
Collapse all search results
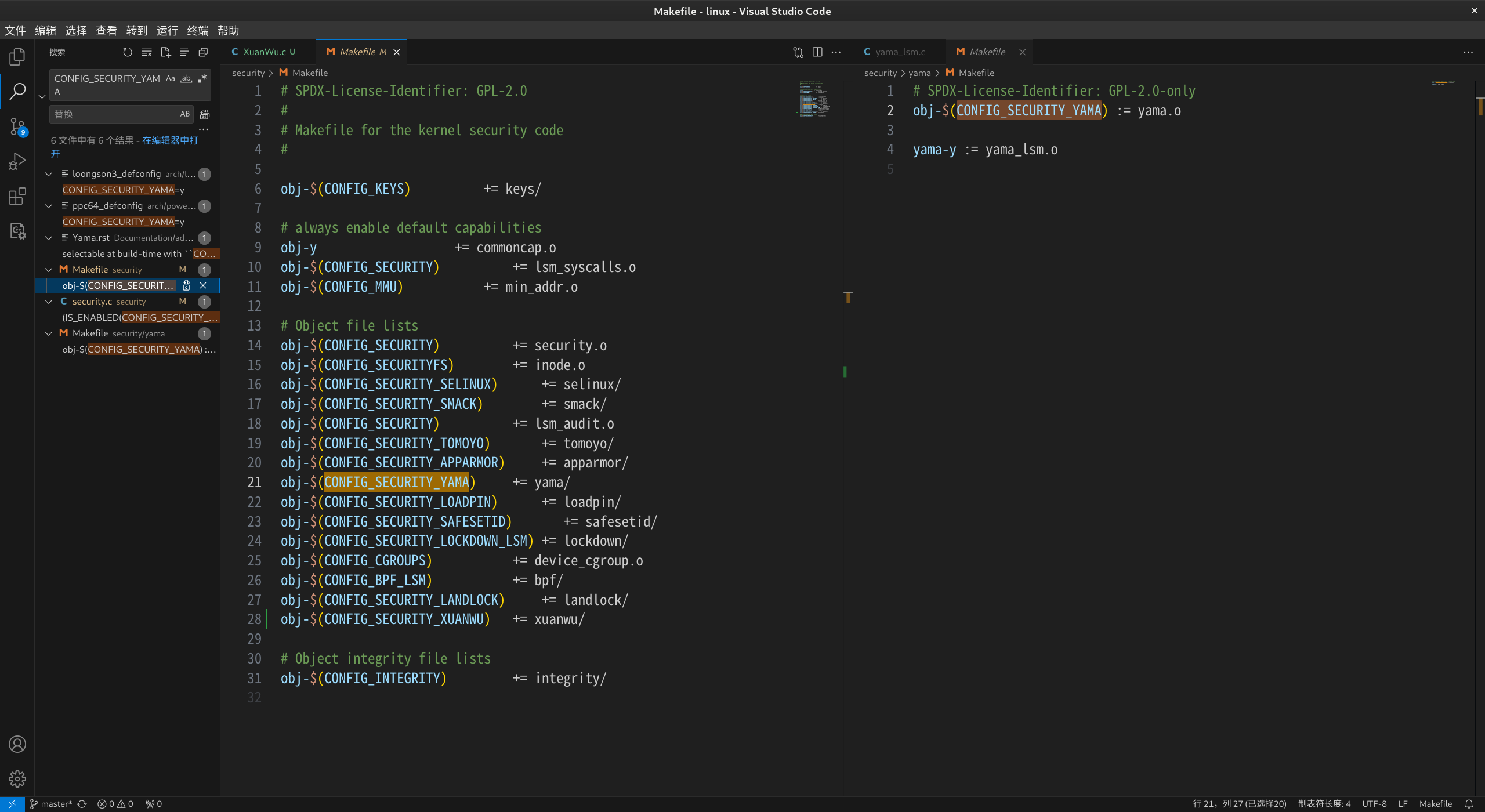[x=203, y=52]
